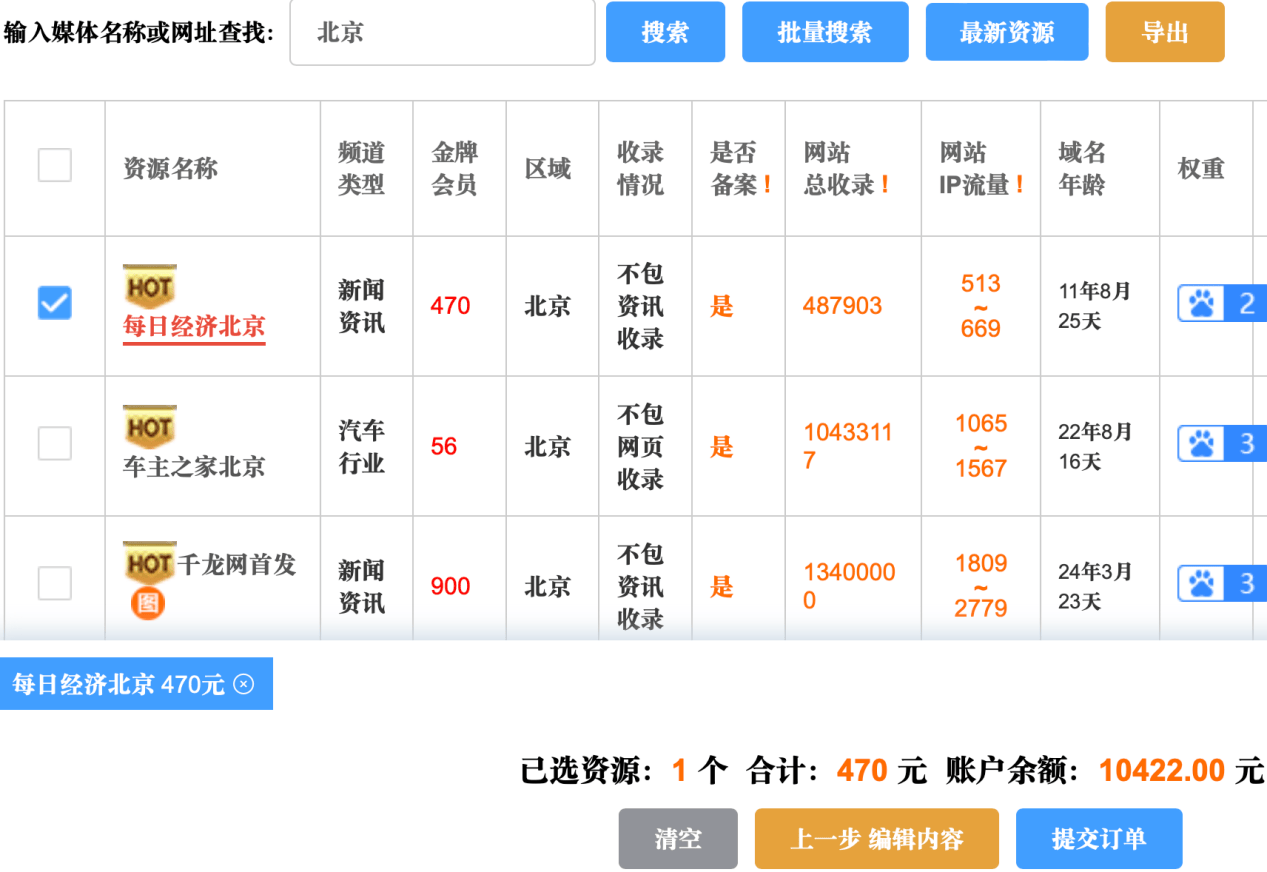Open the 千龙网首发 resource name

[237, 565]
